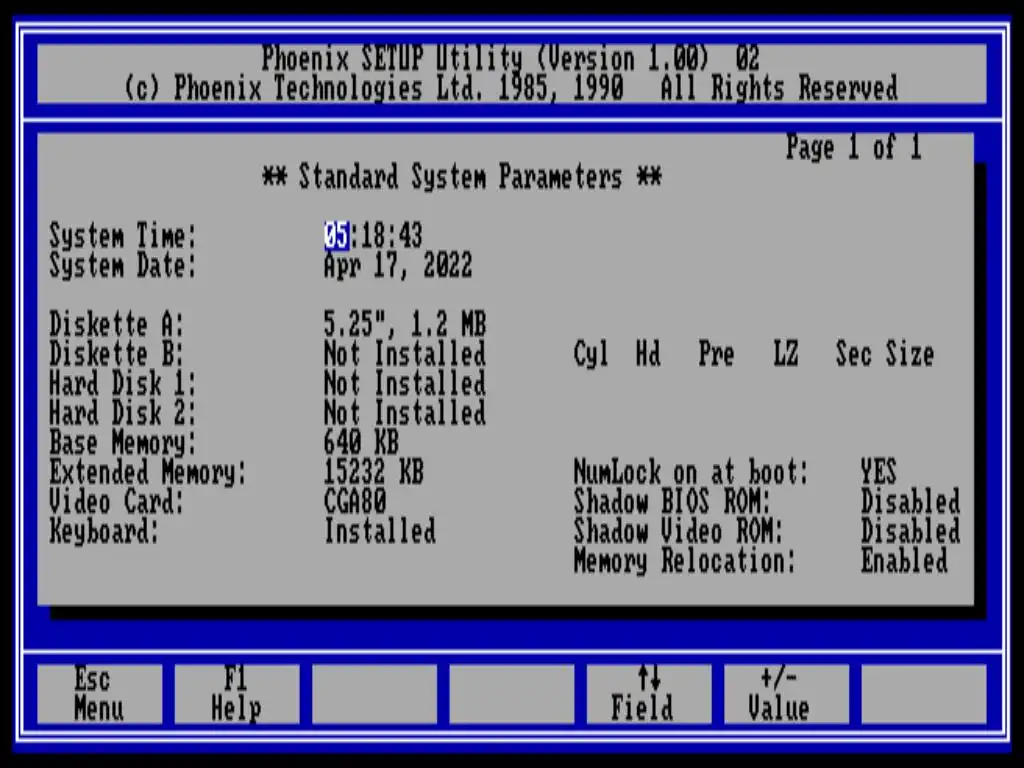Click the Hard Disk 1: label
The width and height of the screenshot is (1024, 768).
(123, 383)
